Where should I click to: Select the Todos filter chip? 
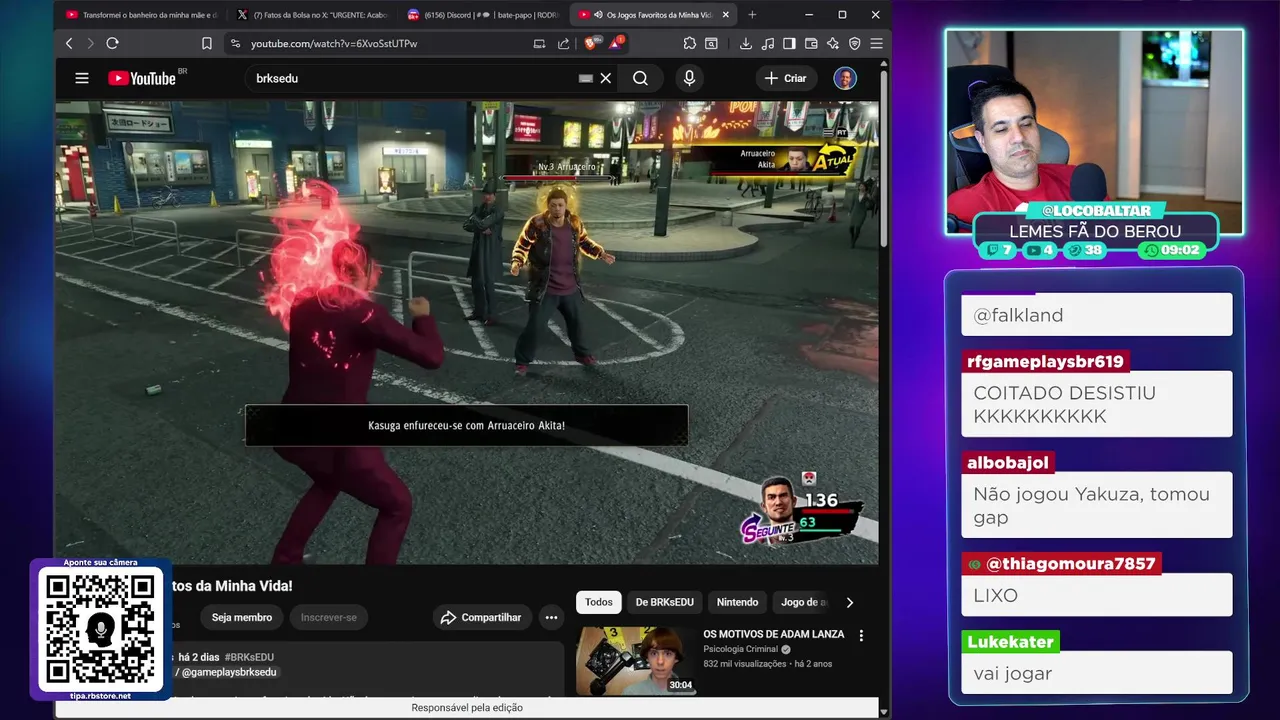tap(599, 602)
